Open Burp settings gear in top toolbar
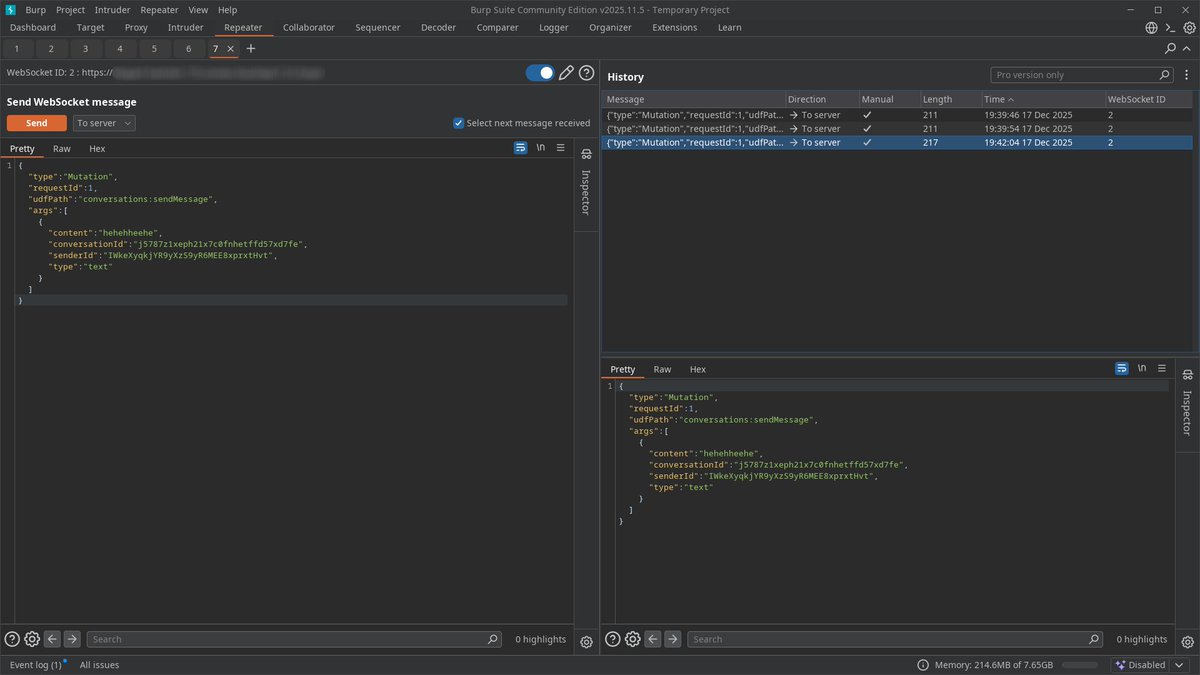 [1189, 28]
